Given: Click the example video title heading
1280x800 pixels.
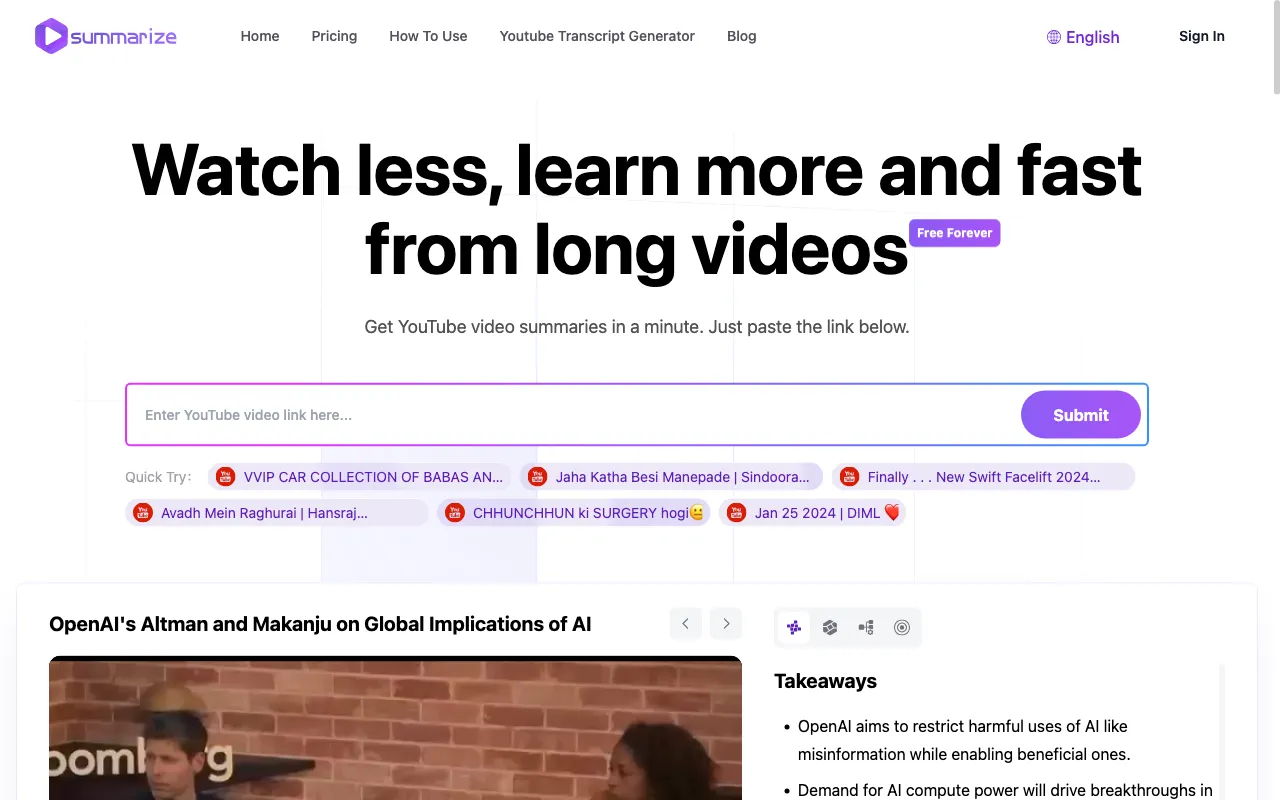Looking at the screenshot, I should (320, 624).
